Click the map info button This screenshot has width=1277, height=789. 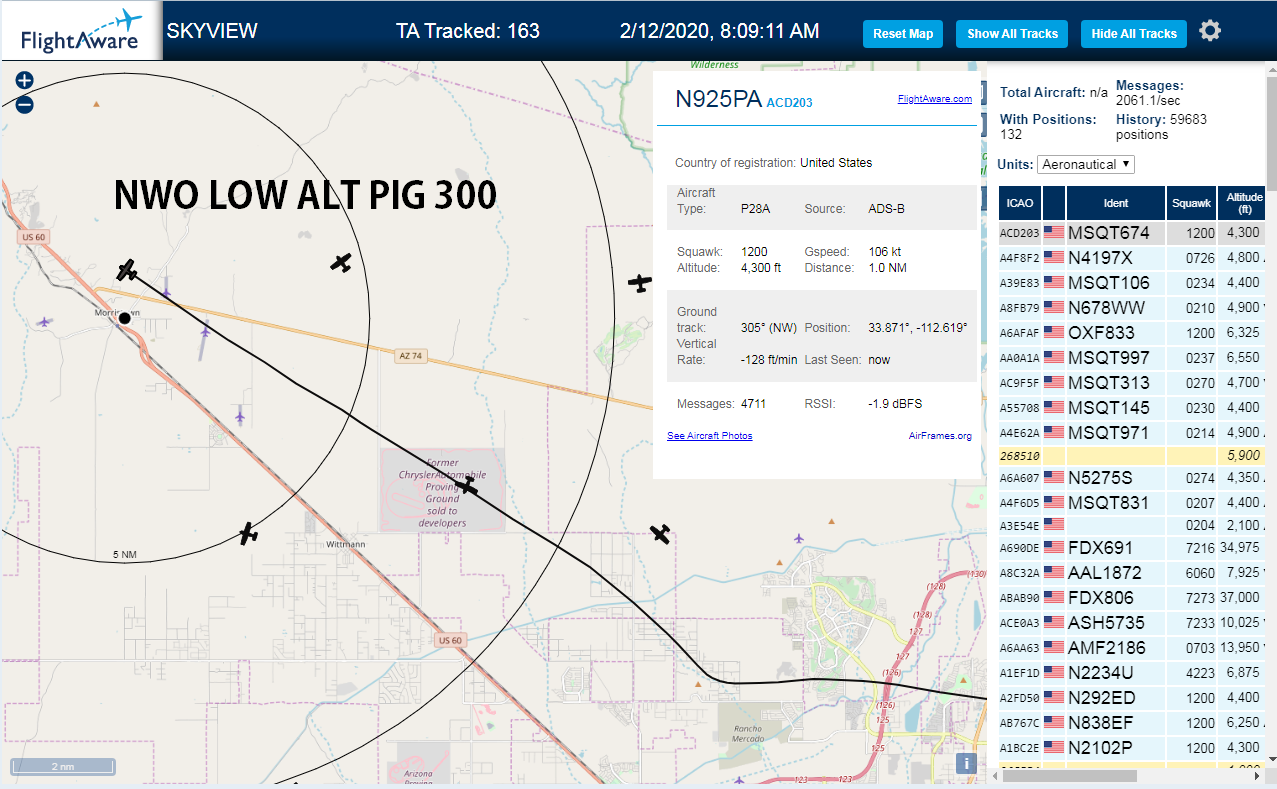pos(966,763)
